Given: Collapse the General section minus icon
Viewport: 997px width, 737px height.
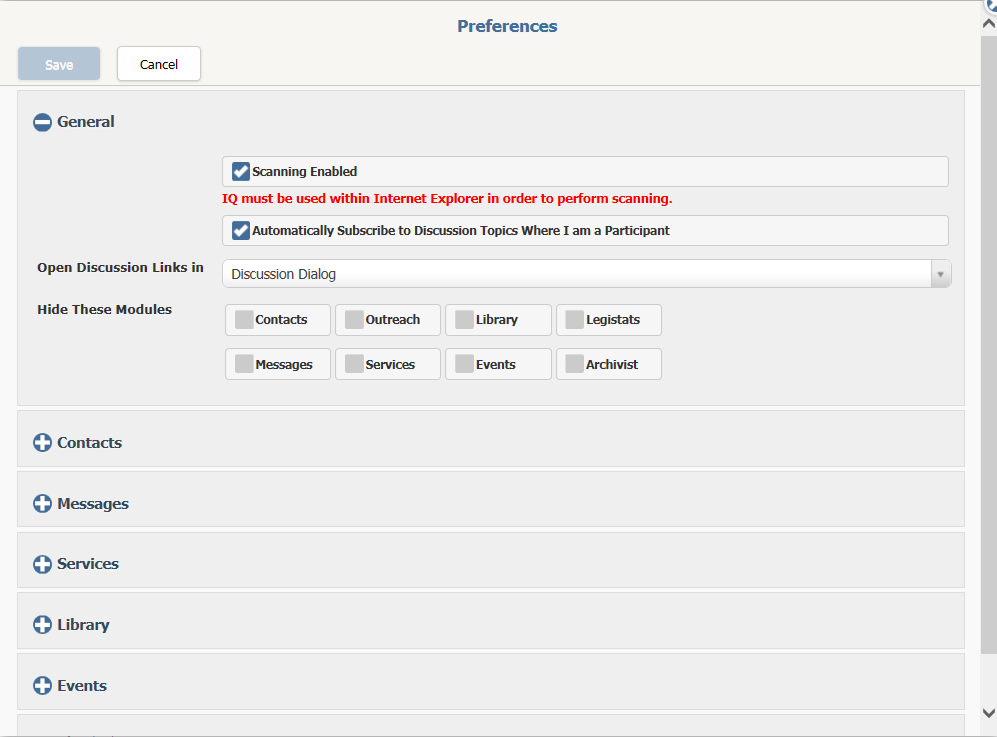Looking at the screenshot, I should pos(42,122).
